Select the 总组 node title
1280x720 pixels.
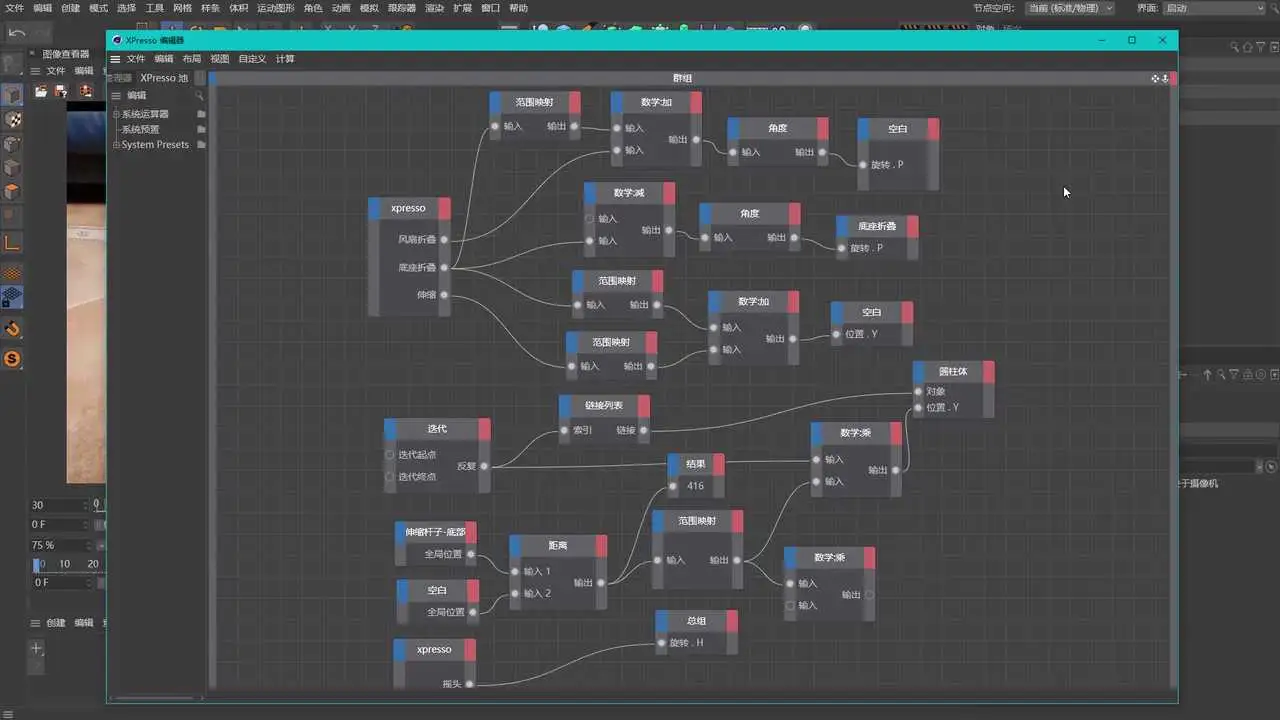click(x=697, y=621)
